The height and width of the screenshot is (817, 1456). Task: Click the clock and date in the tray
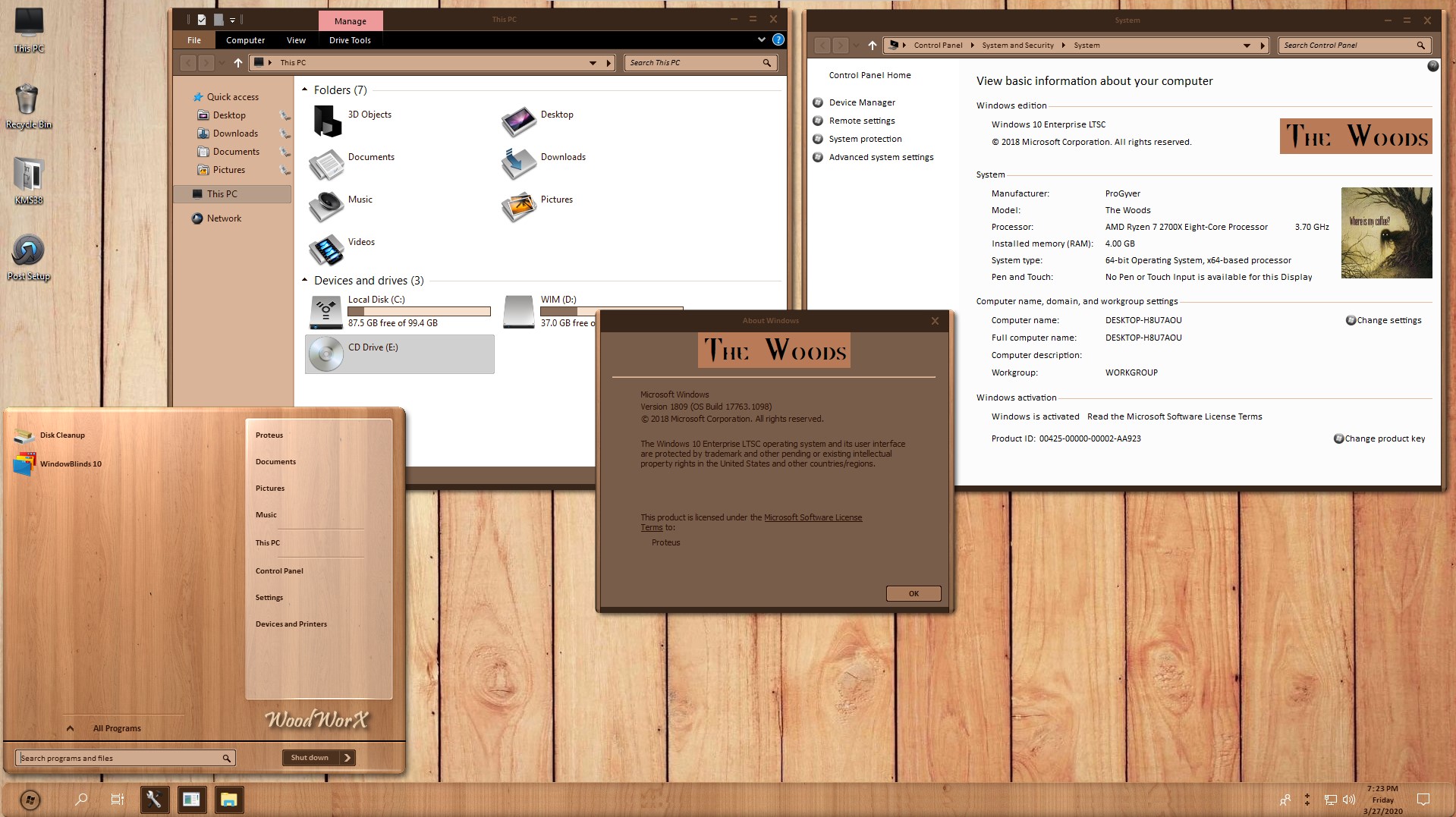tap(1382, 800)
